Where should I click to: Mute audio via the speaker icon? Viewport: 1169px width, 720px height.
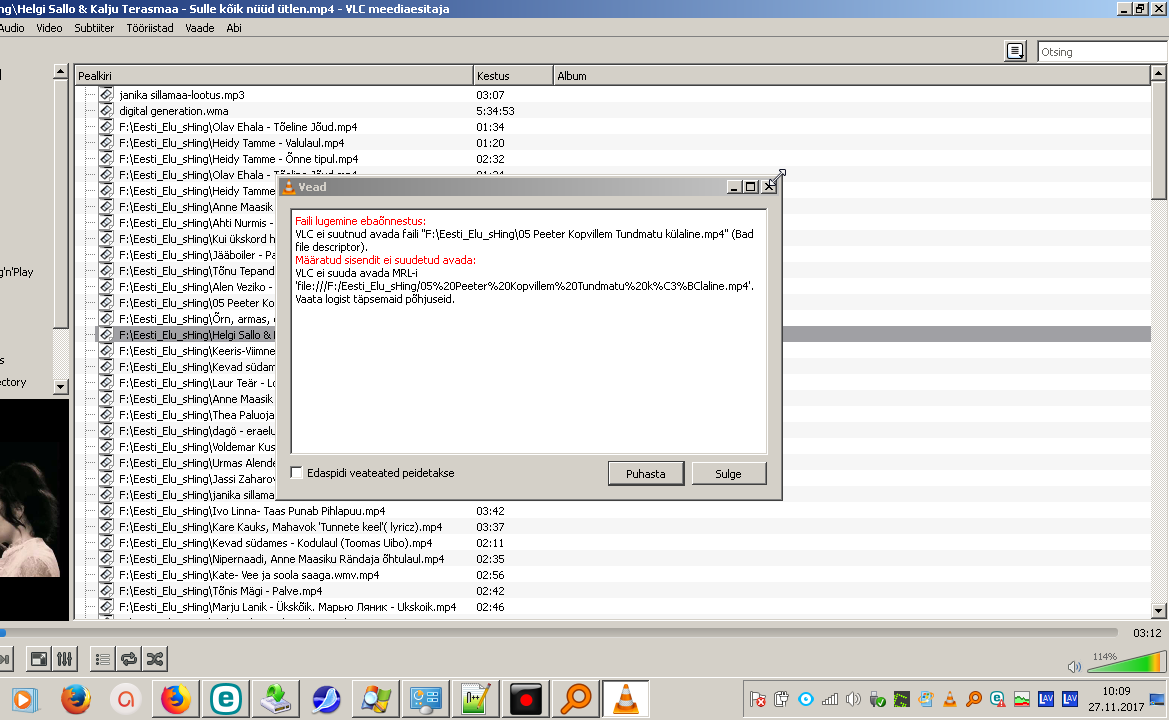click(1074, 666)
